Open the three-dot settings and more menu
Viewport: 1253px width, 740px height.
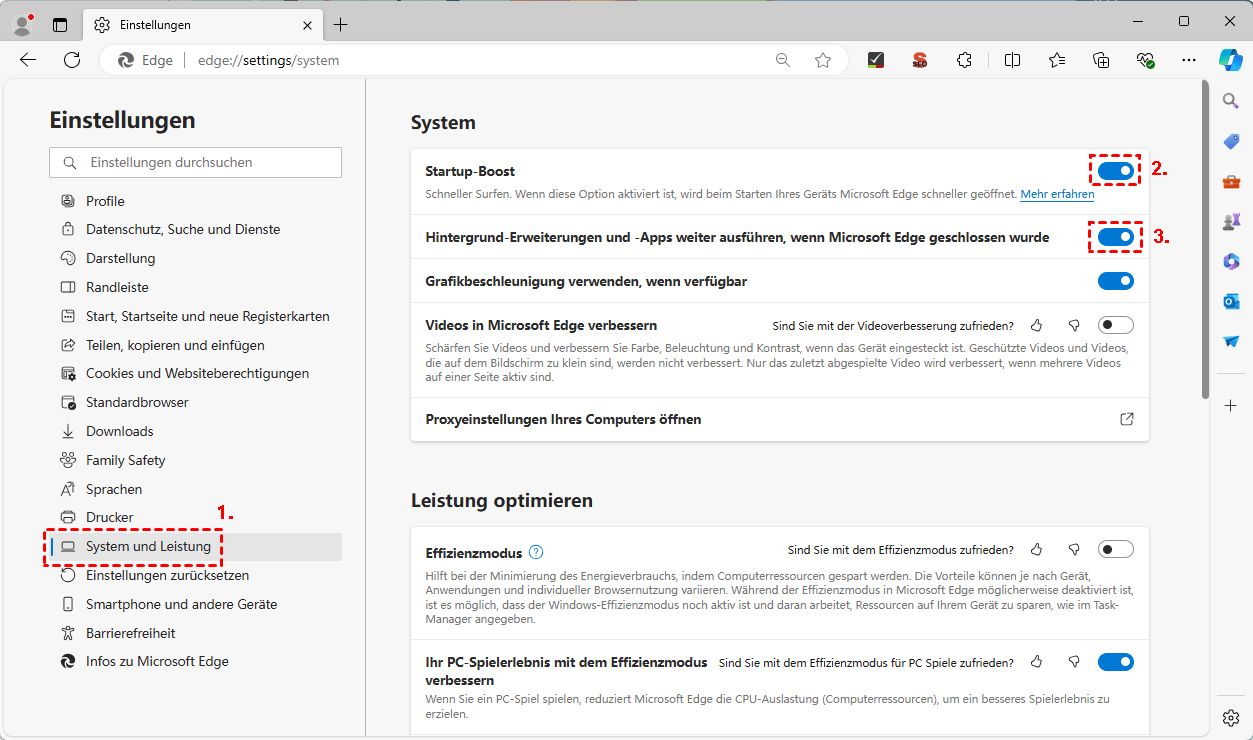[x=1188, y=60]
